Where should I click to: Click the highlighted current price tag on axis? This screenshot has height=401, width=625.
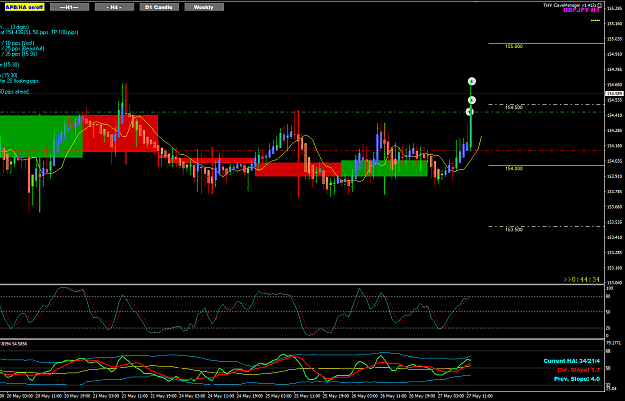click(614, 94)
